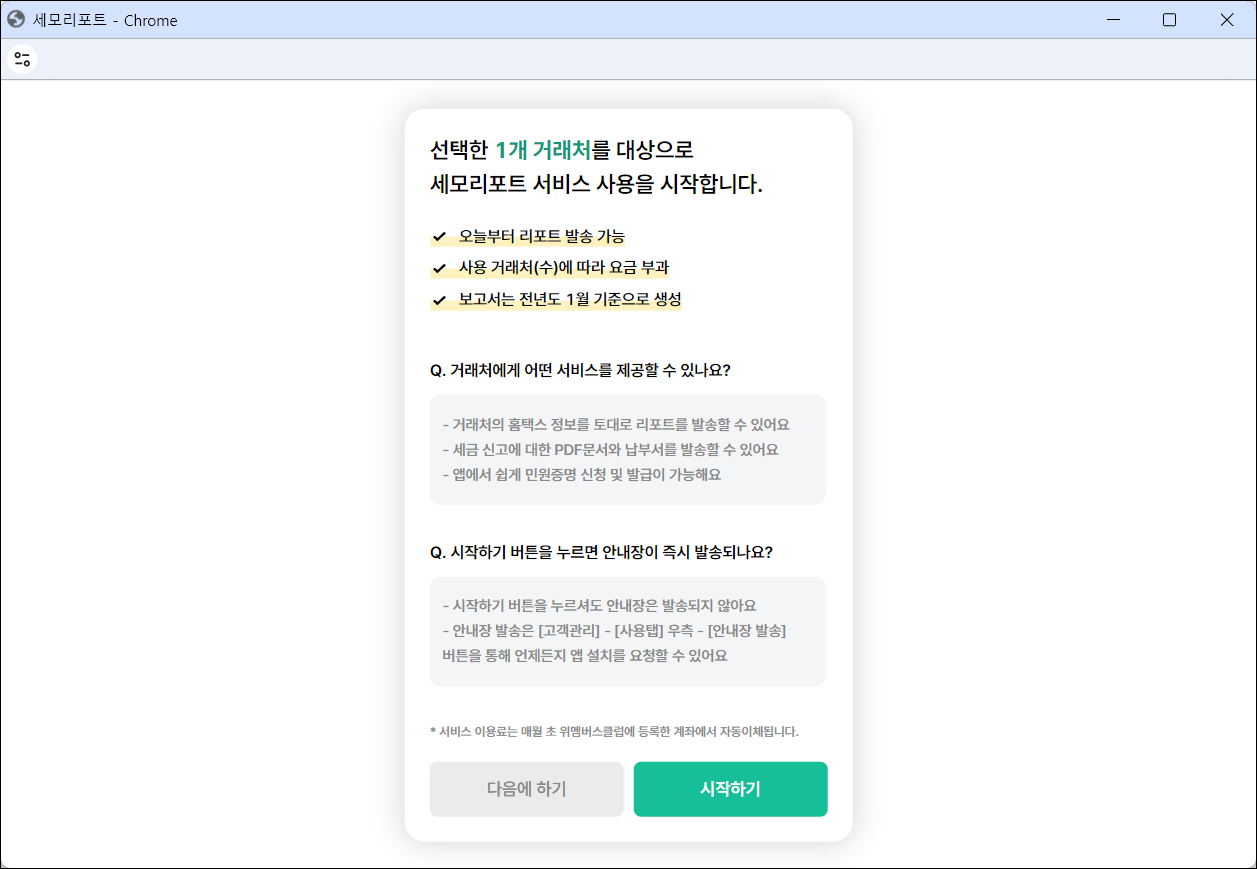
Task: Click the answer box mentioning 고객관리 사용탭
Action: (627, 631)
